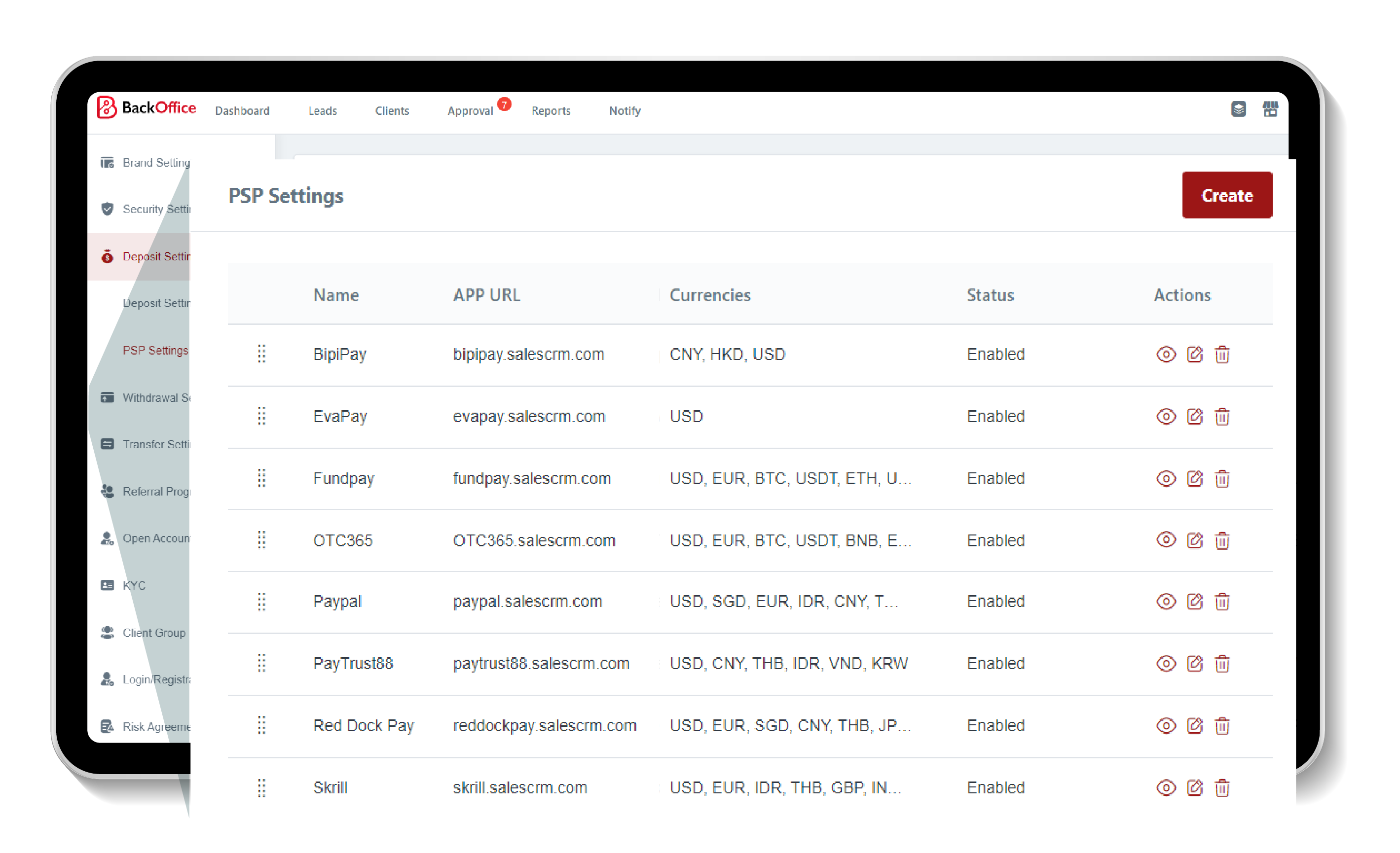
Task: Edit the Paypal PSP entry
Action: pyautogui.click(x=1194, y=601)
